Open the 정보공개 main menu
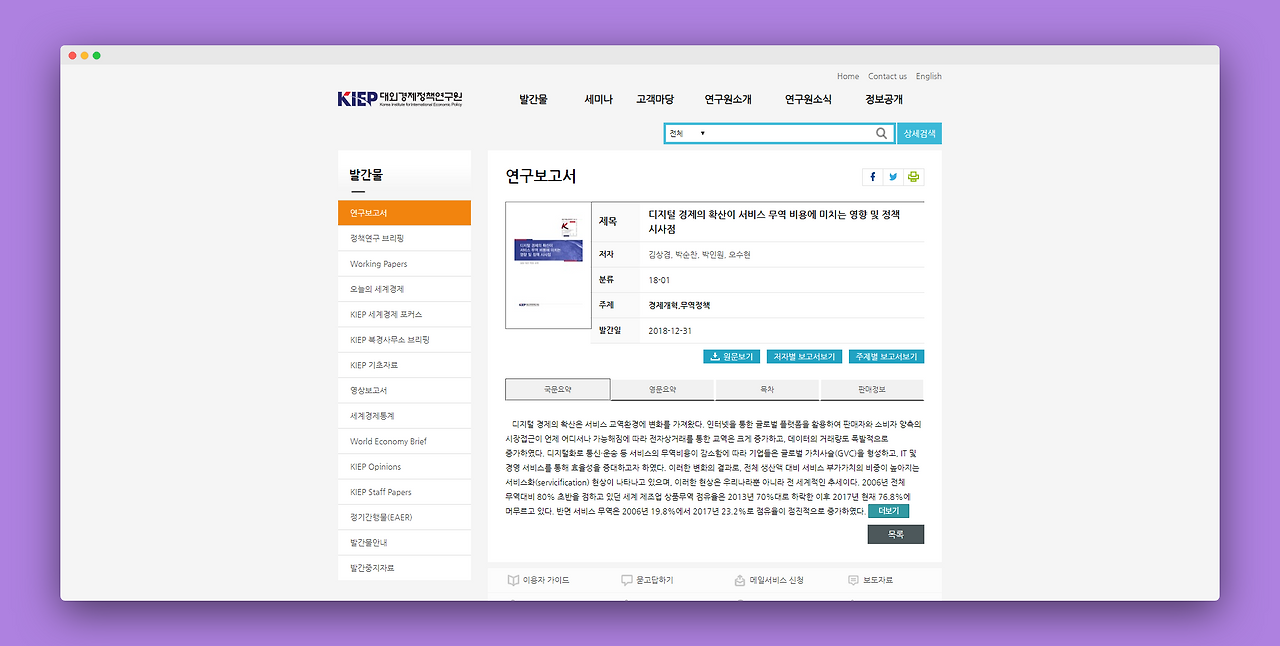 (x=884, y=99)
